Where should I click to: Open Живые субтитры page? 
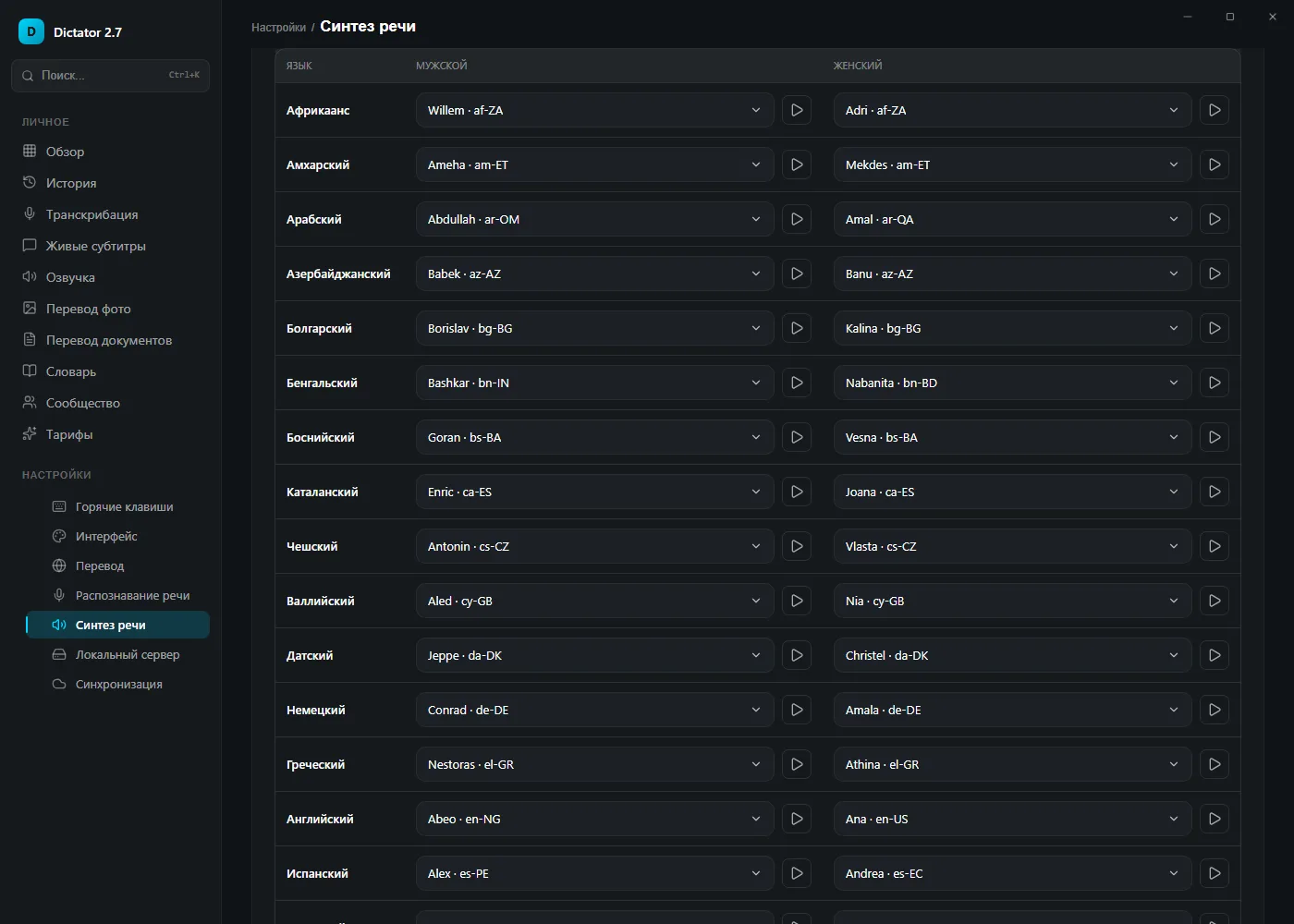tap(110, 246)
